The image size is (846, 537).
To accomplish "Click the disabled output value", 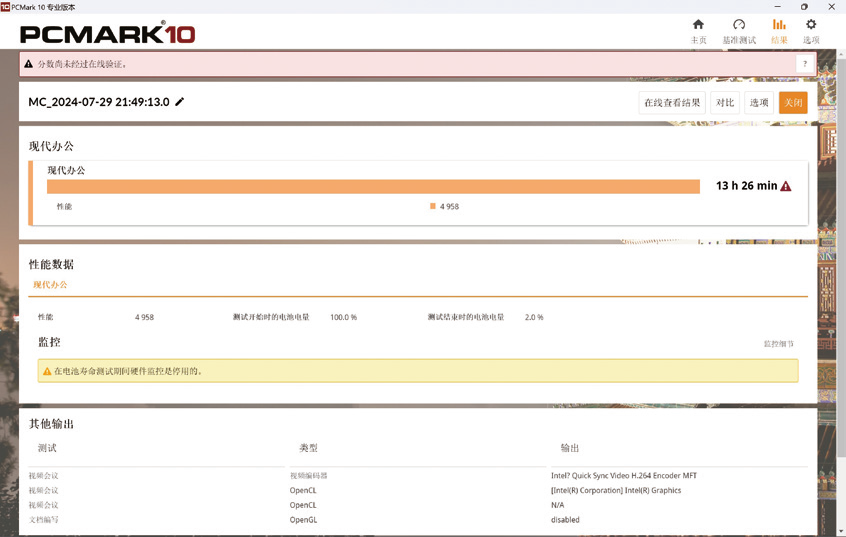I will tap(565, 520).
